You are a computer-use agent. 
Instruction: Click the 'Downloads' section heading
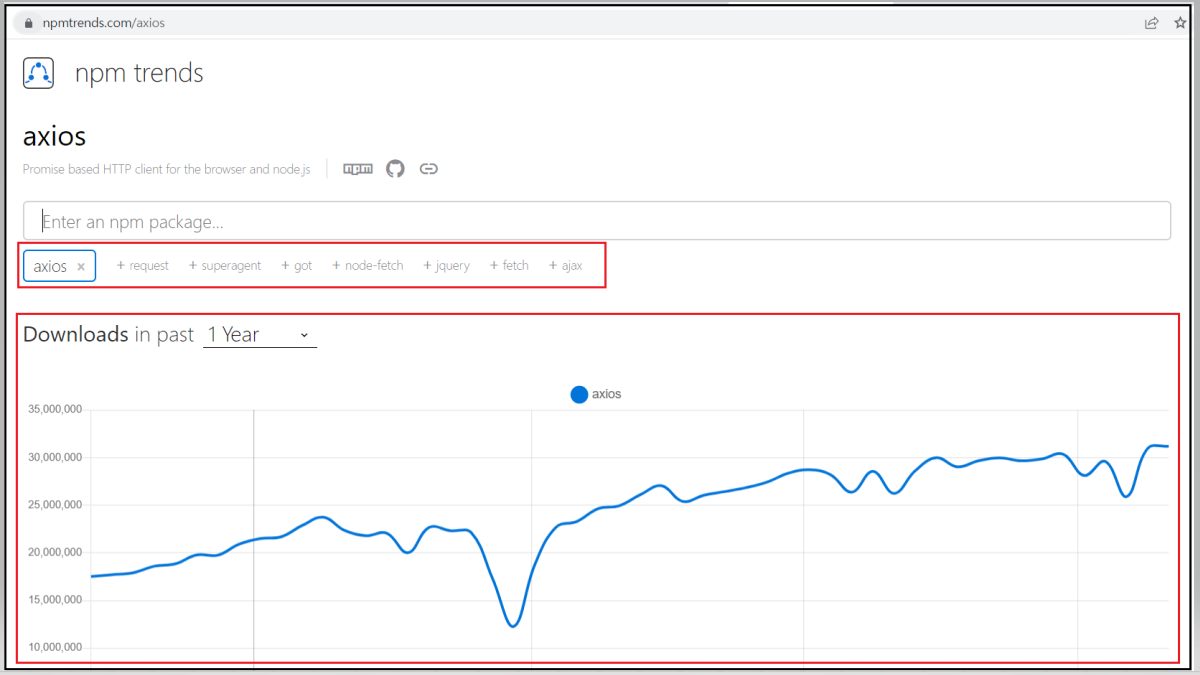(x=76, y=334)
